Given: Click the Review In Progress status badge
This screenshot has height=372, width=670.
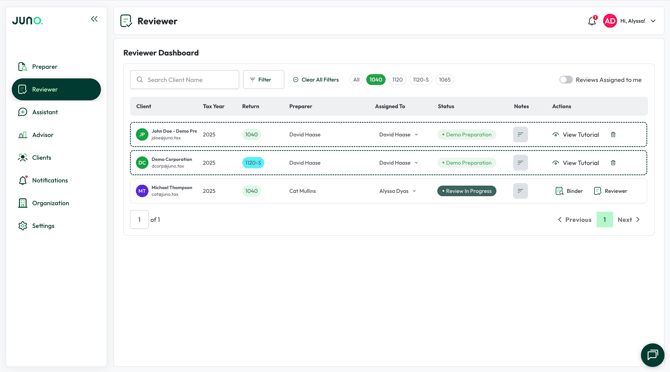Looking at the screenshot, I should 467,191.
